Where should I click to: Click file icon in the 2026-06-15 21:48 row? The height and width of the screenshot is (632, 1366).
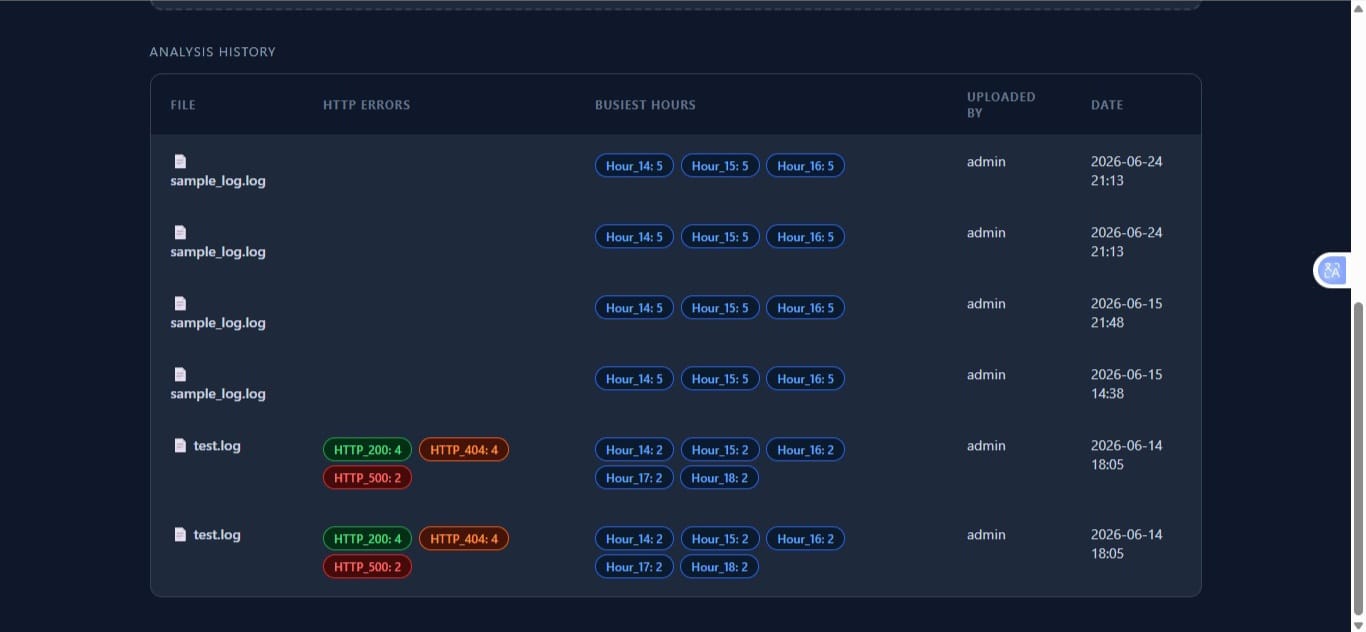180,303
